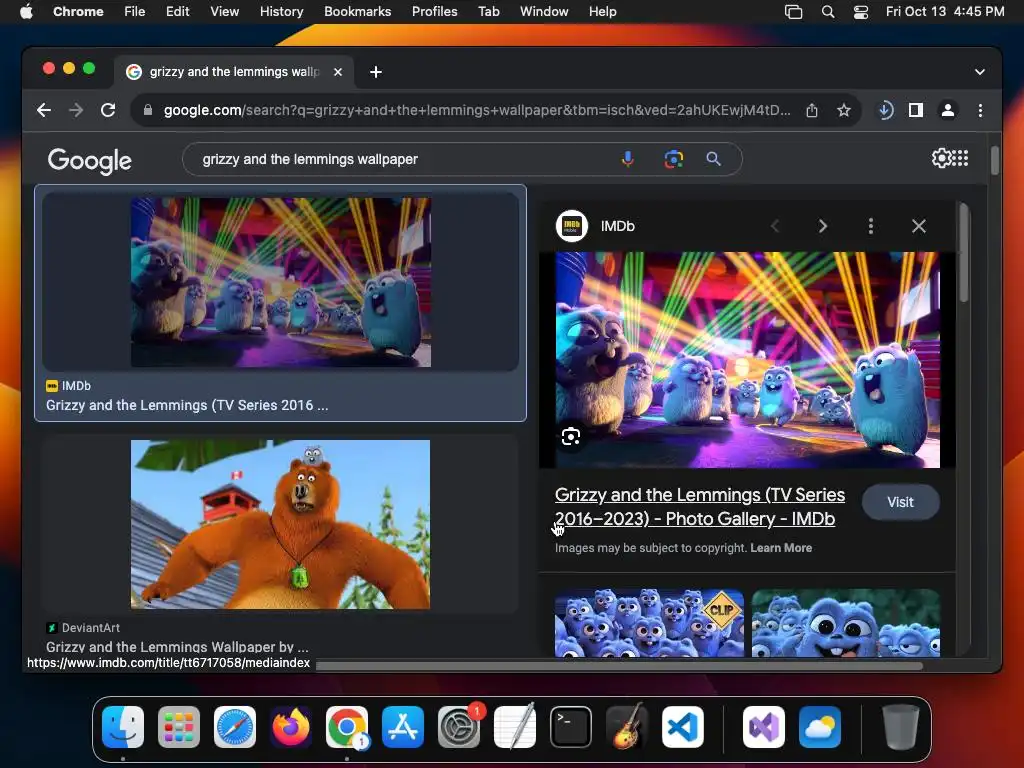1024x768 pixels.
Task: Open the History menu
Action: [281, 11]
